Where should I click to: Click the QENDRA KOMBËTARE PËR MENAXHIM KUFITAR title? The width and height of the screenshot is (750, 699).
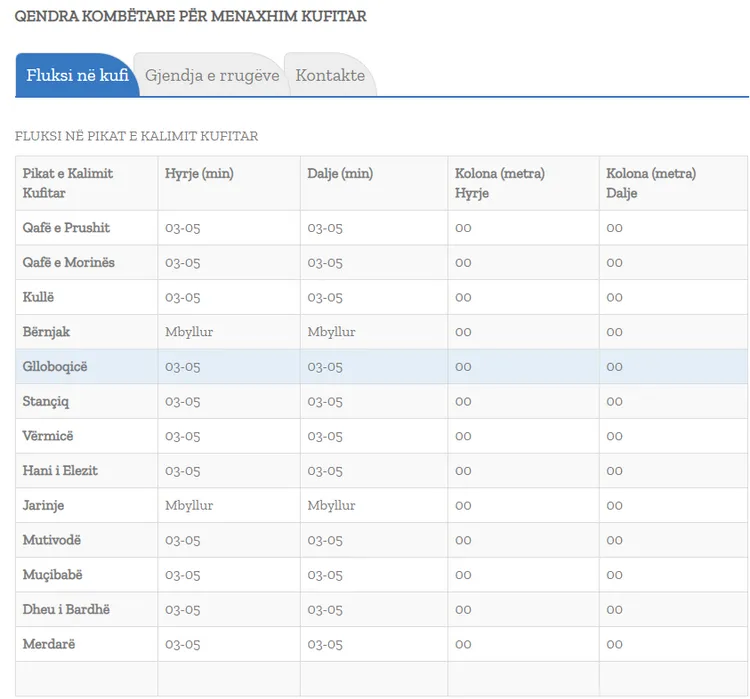(190, 16)
